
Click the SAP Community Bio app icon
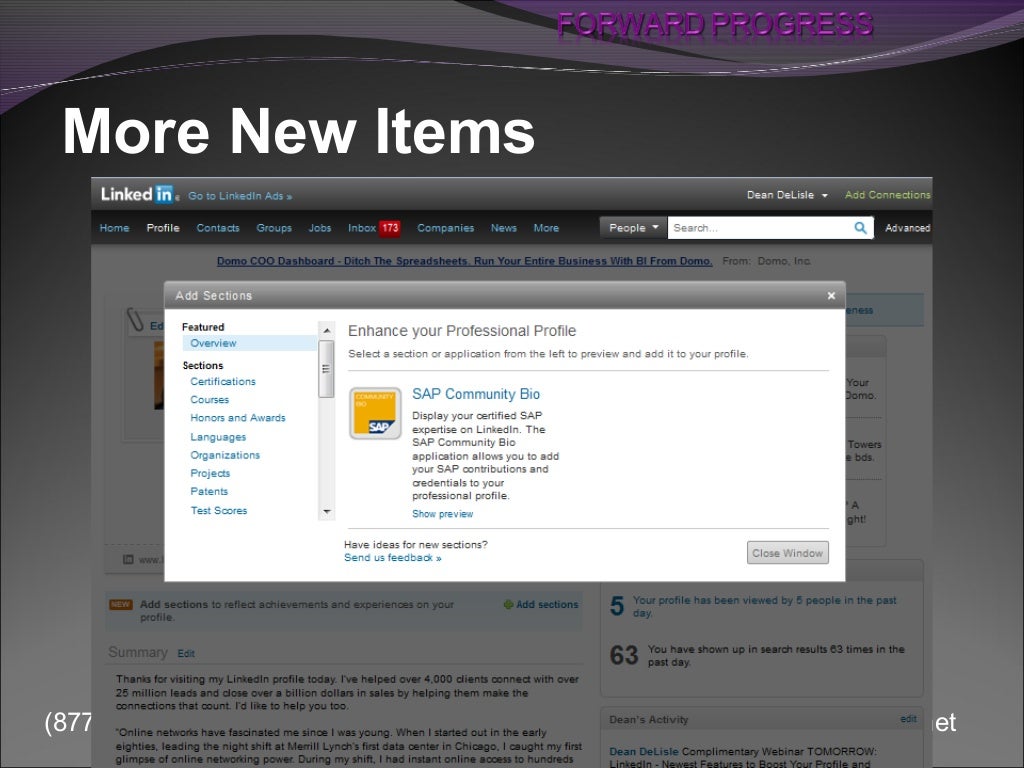click(x=375, y=413)
